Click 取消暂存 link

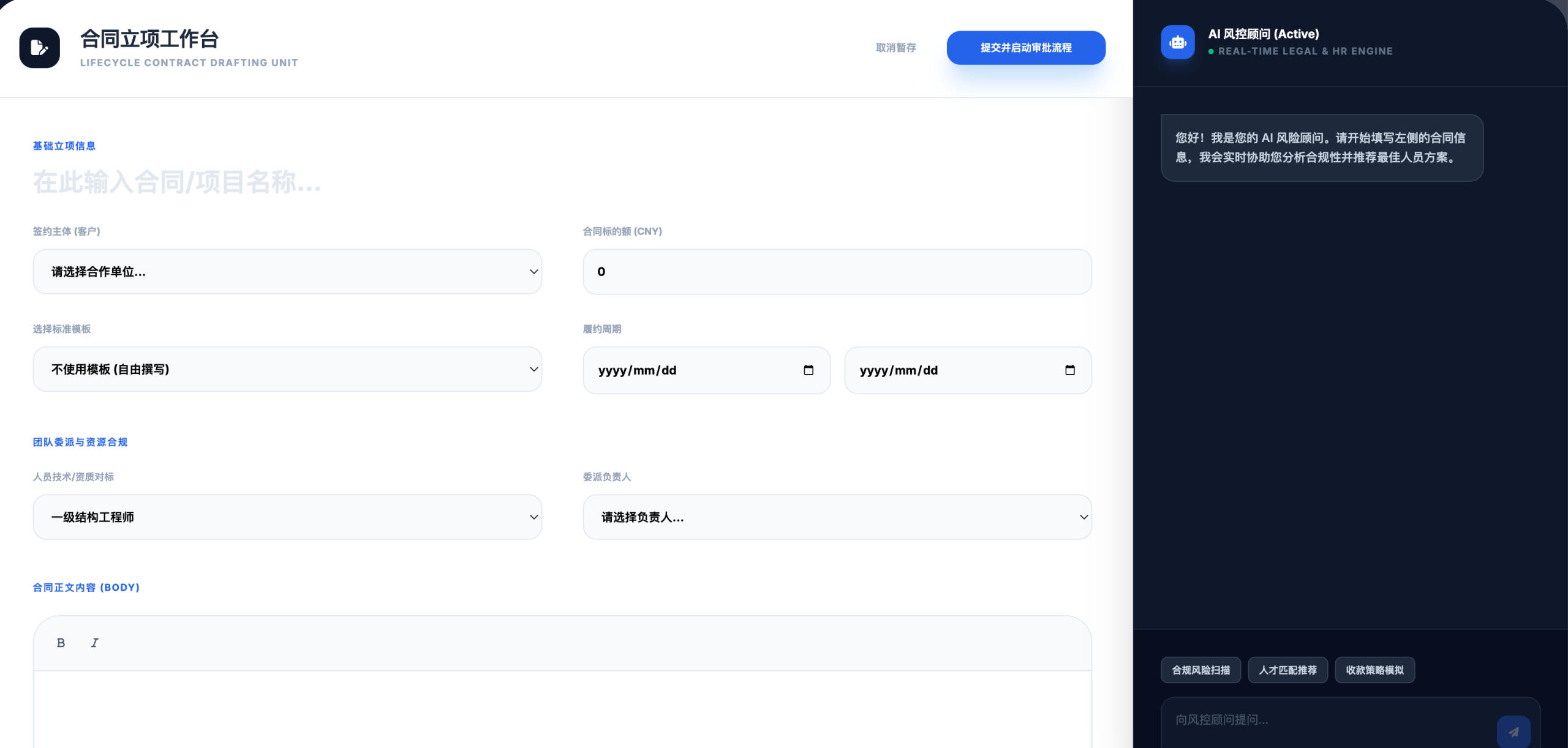point(896,48)
